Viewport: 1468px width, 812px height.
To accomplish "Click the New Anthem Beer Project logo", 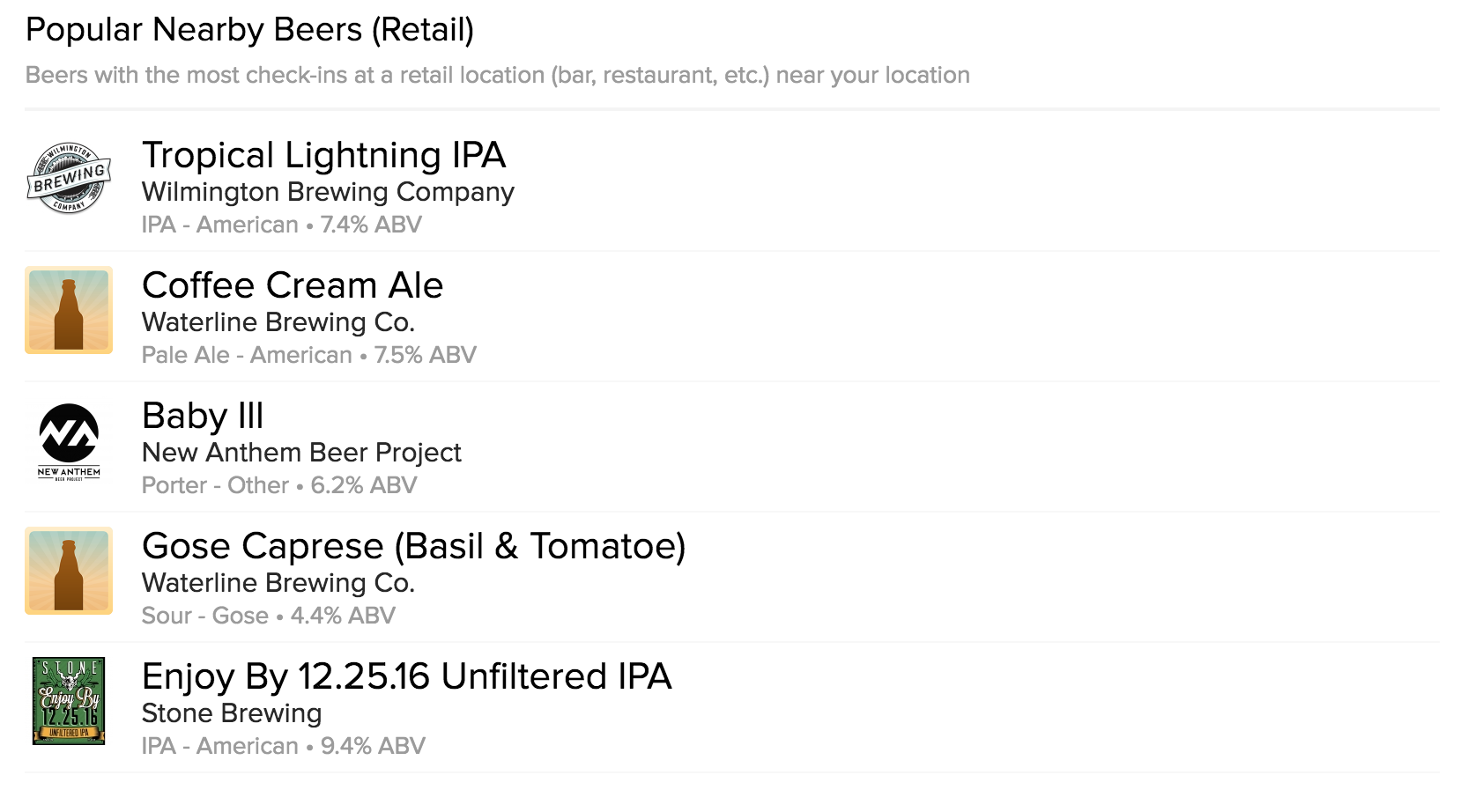I will point(69,441).
